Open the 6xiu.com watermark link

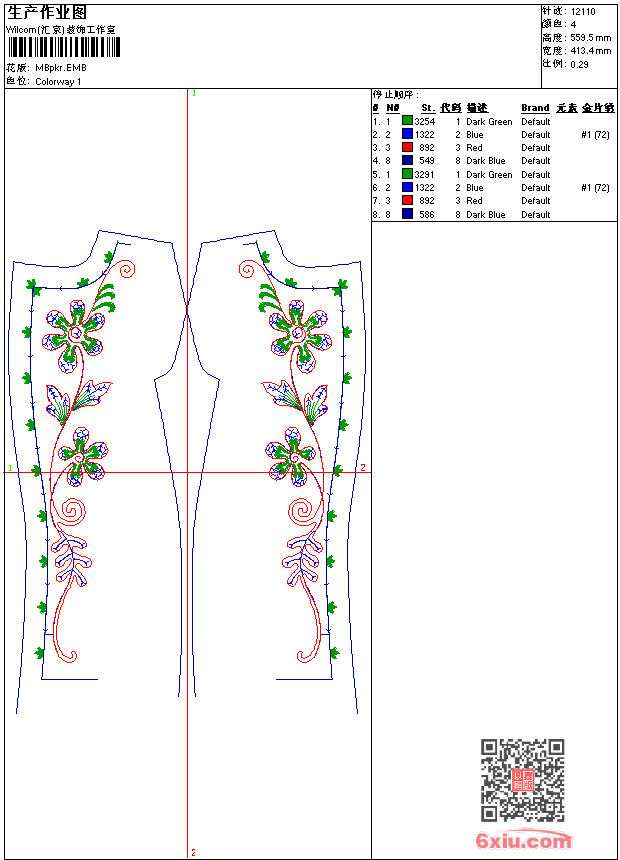coord(523,840)
